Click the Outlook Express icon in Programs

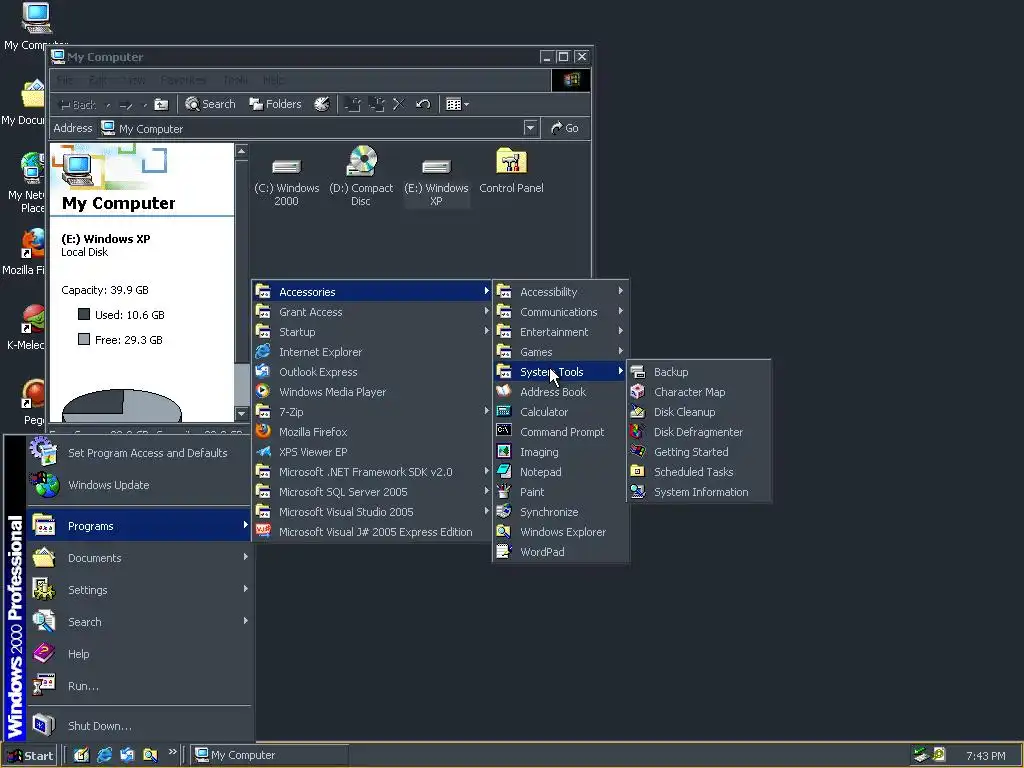coord(263,372)
